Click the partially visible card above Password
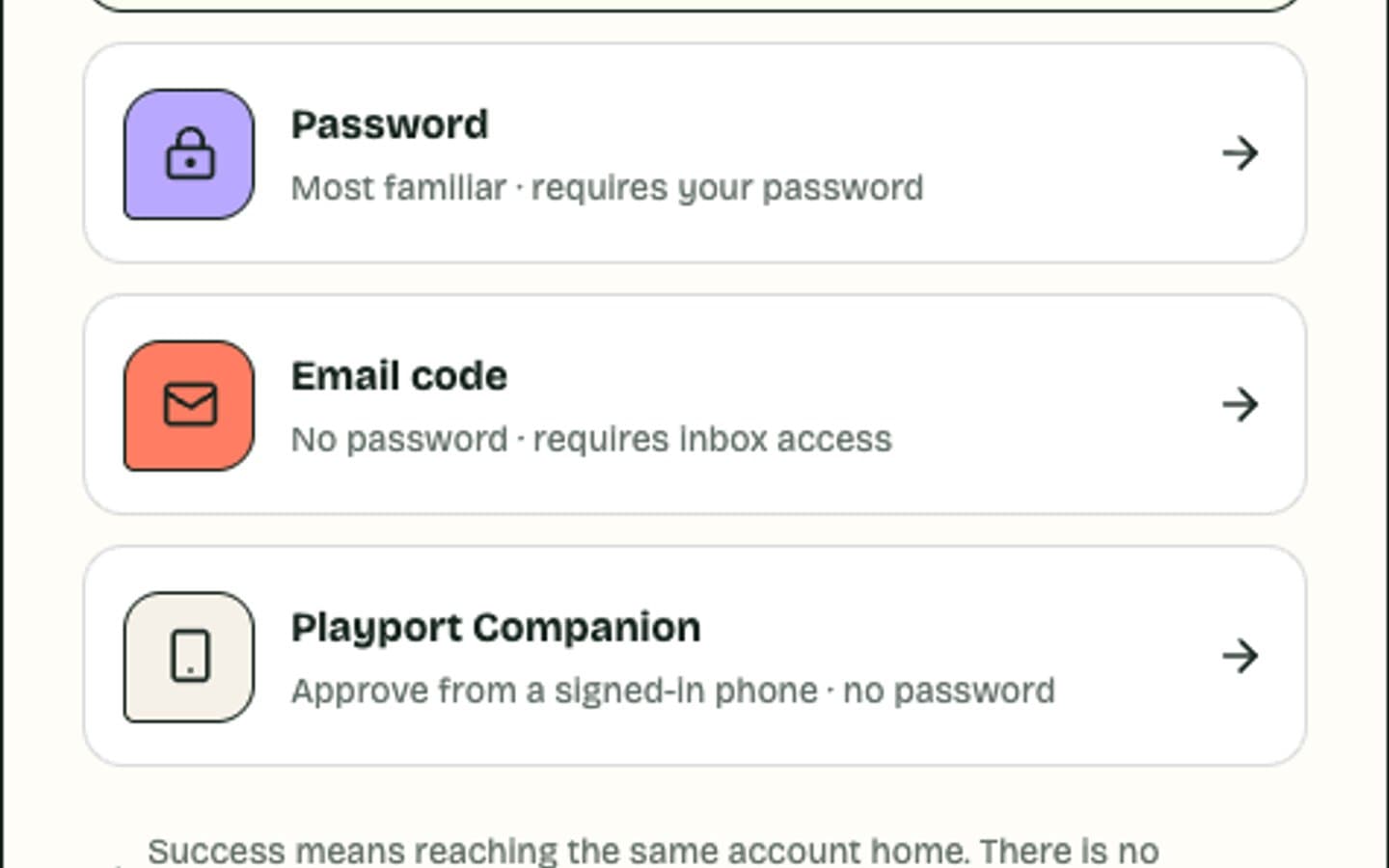This screenshot has width=1389, height=868. pyautogui.click(x=694, y=5)
